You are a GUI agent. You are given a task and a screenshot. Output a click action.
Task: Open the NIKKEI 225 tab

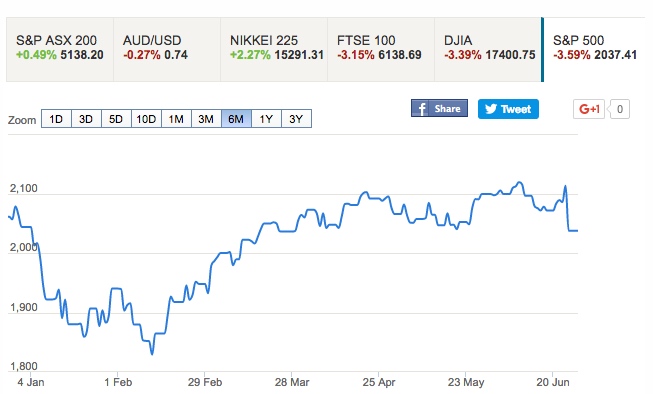point(274,50)
